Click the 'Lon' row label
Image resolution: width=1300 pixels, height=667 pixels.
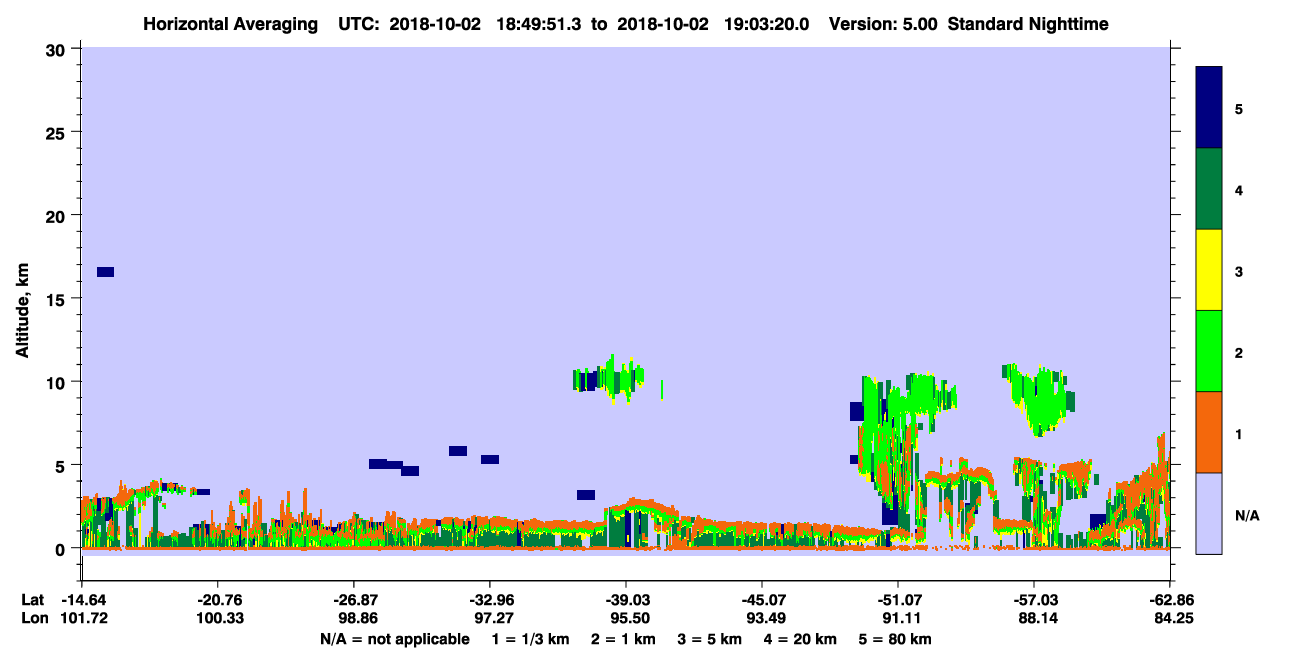click(33, 618)
